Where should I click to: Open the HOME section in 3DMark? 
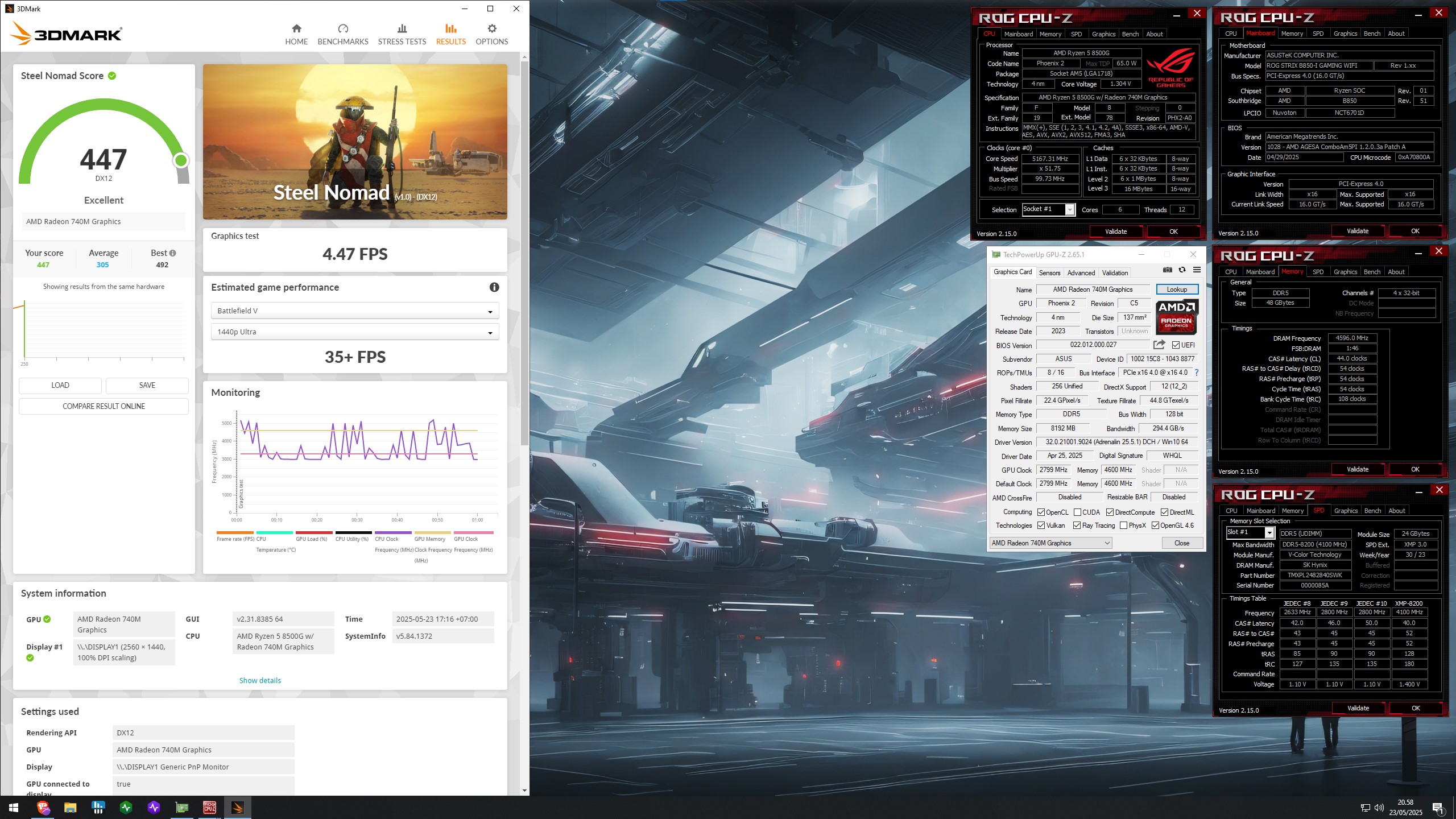(x=296, y=35)
